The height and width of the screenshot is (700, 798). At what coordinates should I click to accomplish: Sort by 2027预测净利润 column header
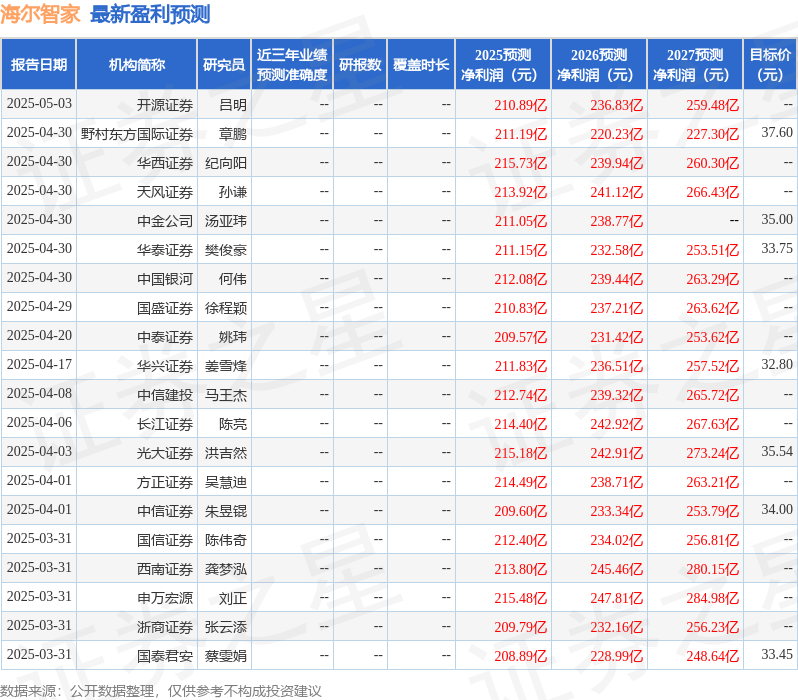click(x=695, y=65)
